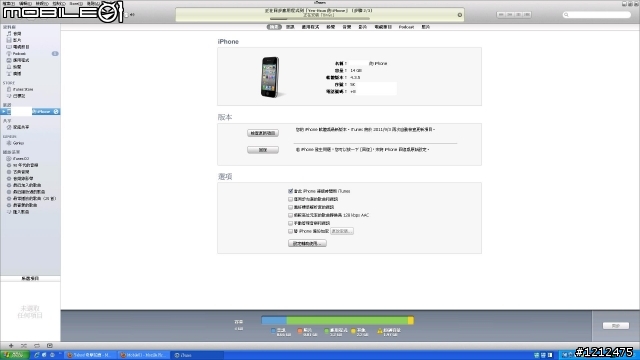Open Podcast library in the sidebar

click(x=19, y=53)
